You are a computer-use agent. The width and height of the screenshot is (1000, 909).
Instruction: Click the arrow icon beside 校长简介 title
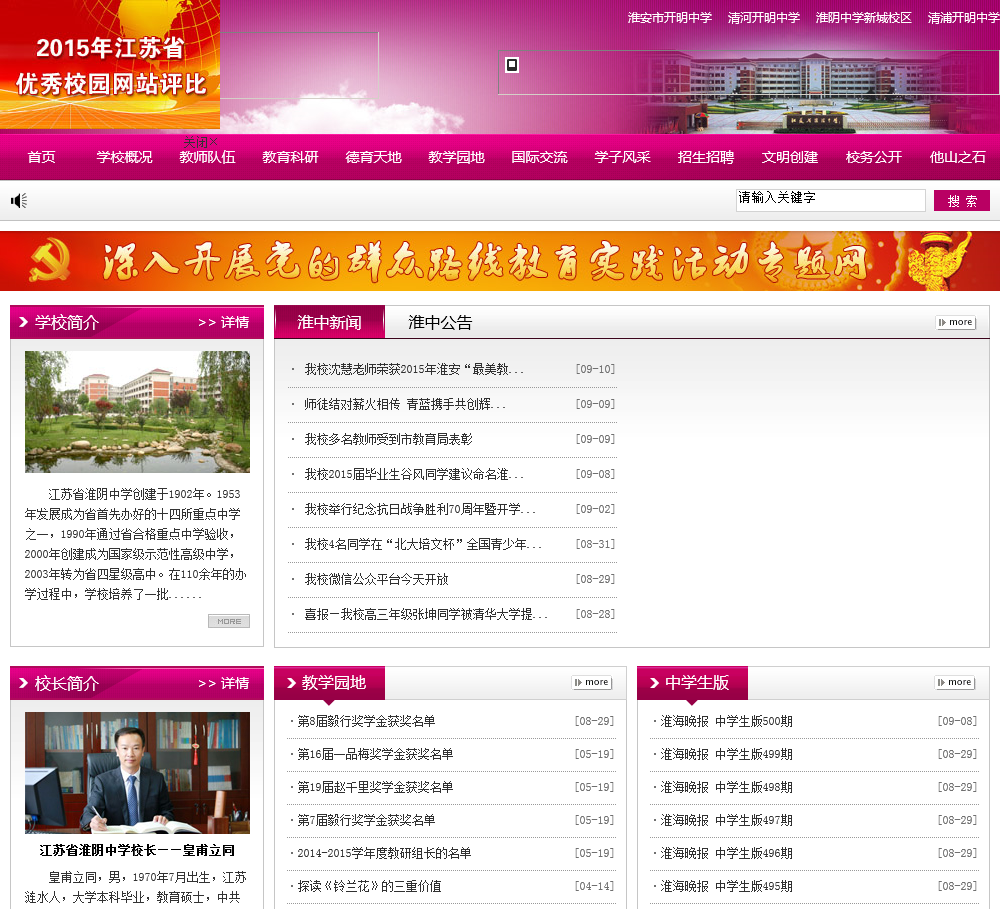pos(24,683)
